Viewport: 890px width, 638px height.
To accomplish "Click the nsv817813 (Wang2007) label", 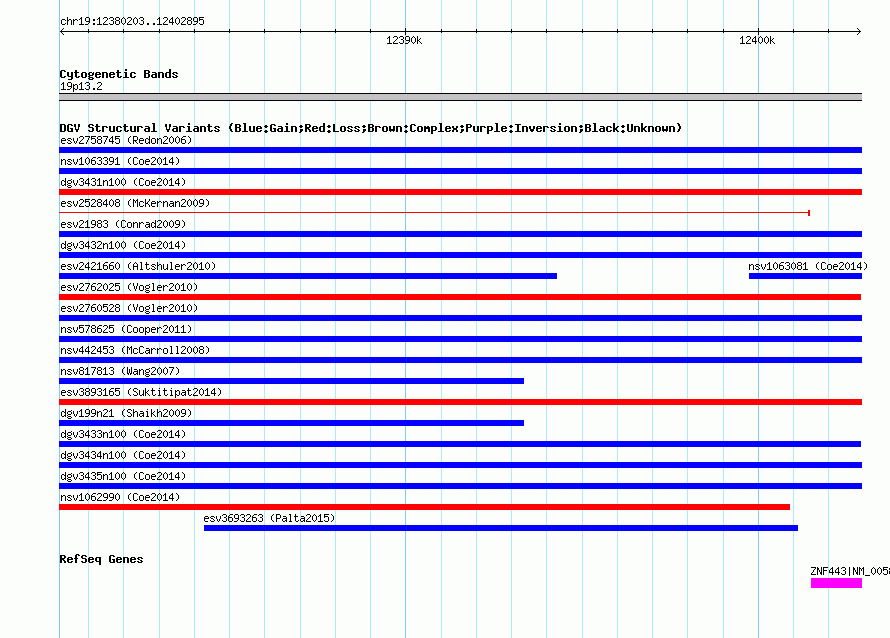I will (x=120, y=371).
